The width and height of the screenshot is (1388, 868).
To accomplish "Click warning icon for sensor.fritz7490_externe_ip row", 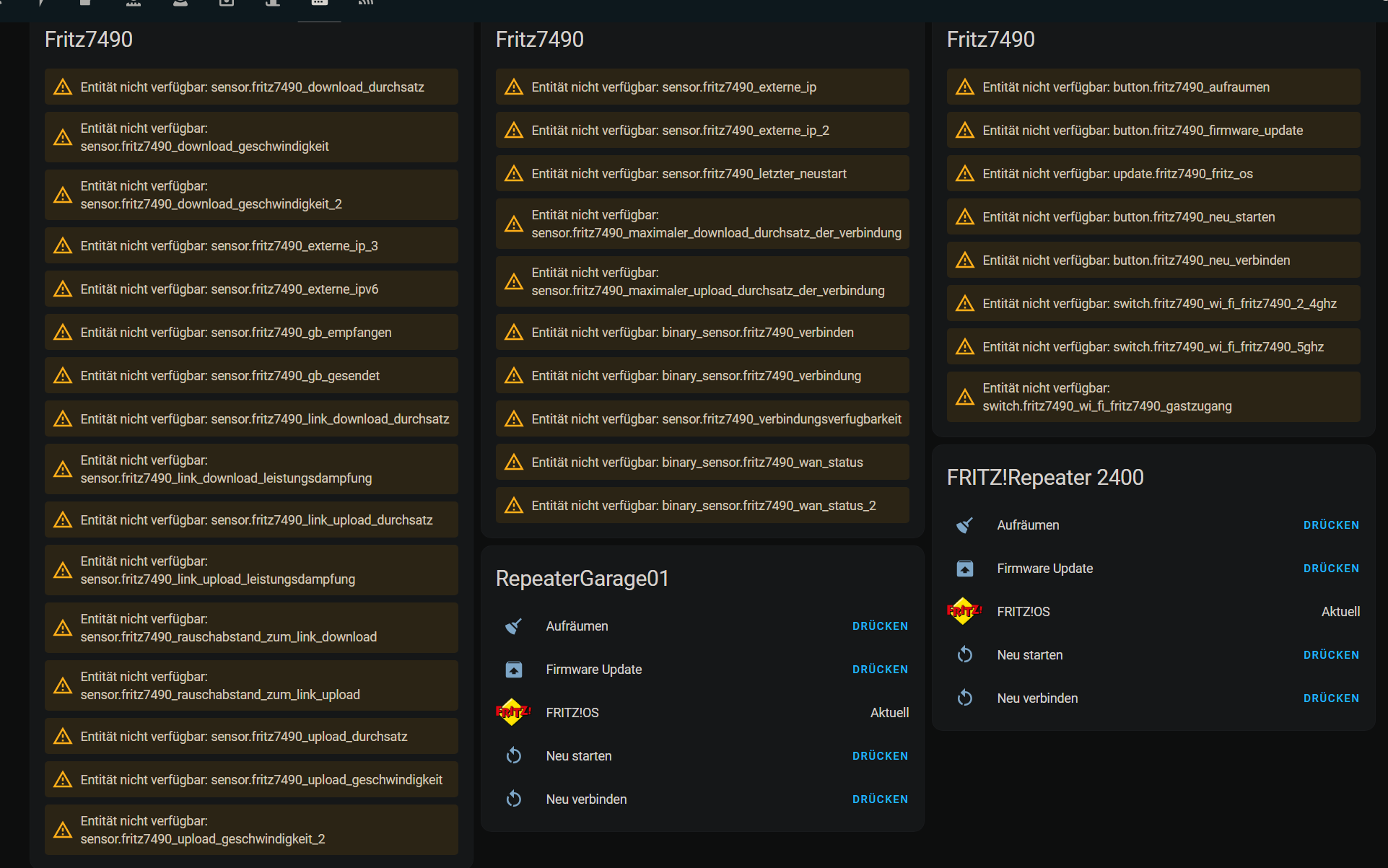I will coord(514,87).
